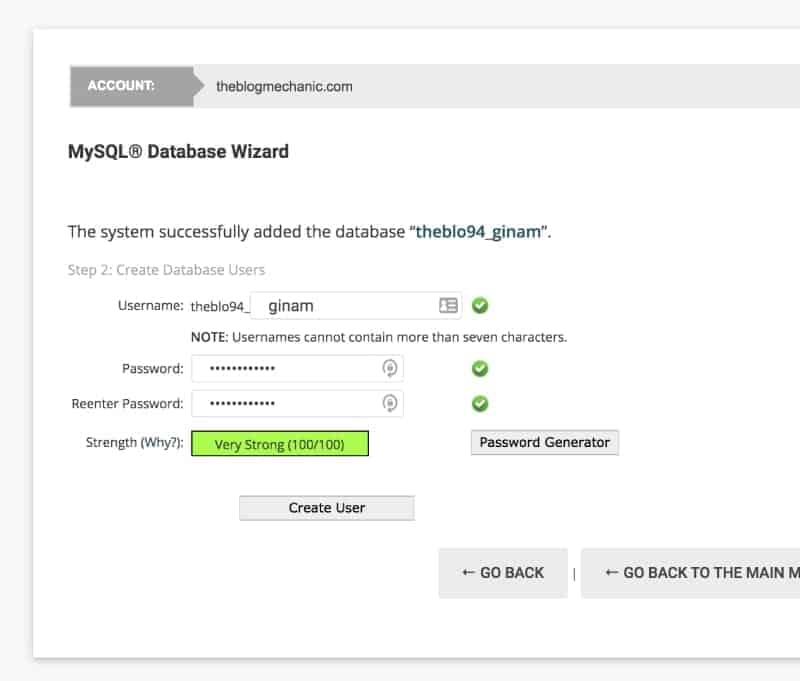Click the Step 2: Create Database Users text

166,270
